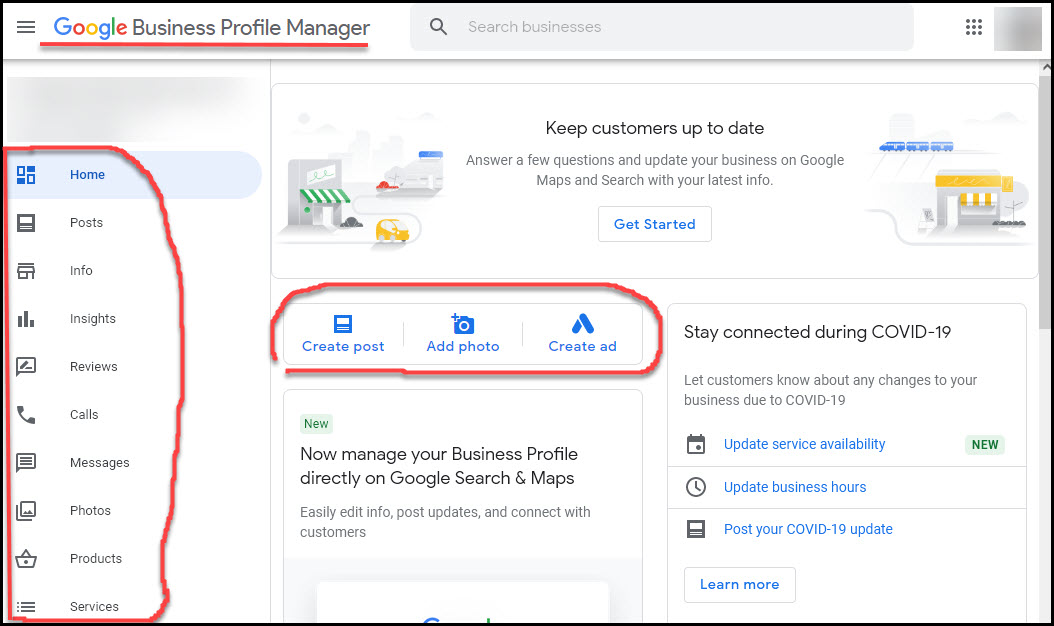Open Post your COVID-19 update link
The image size is (1054, 626).
click(808, 529)
